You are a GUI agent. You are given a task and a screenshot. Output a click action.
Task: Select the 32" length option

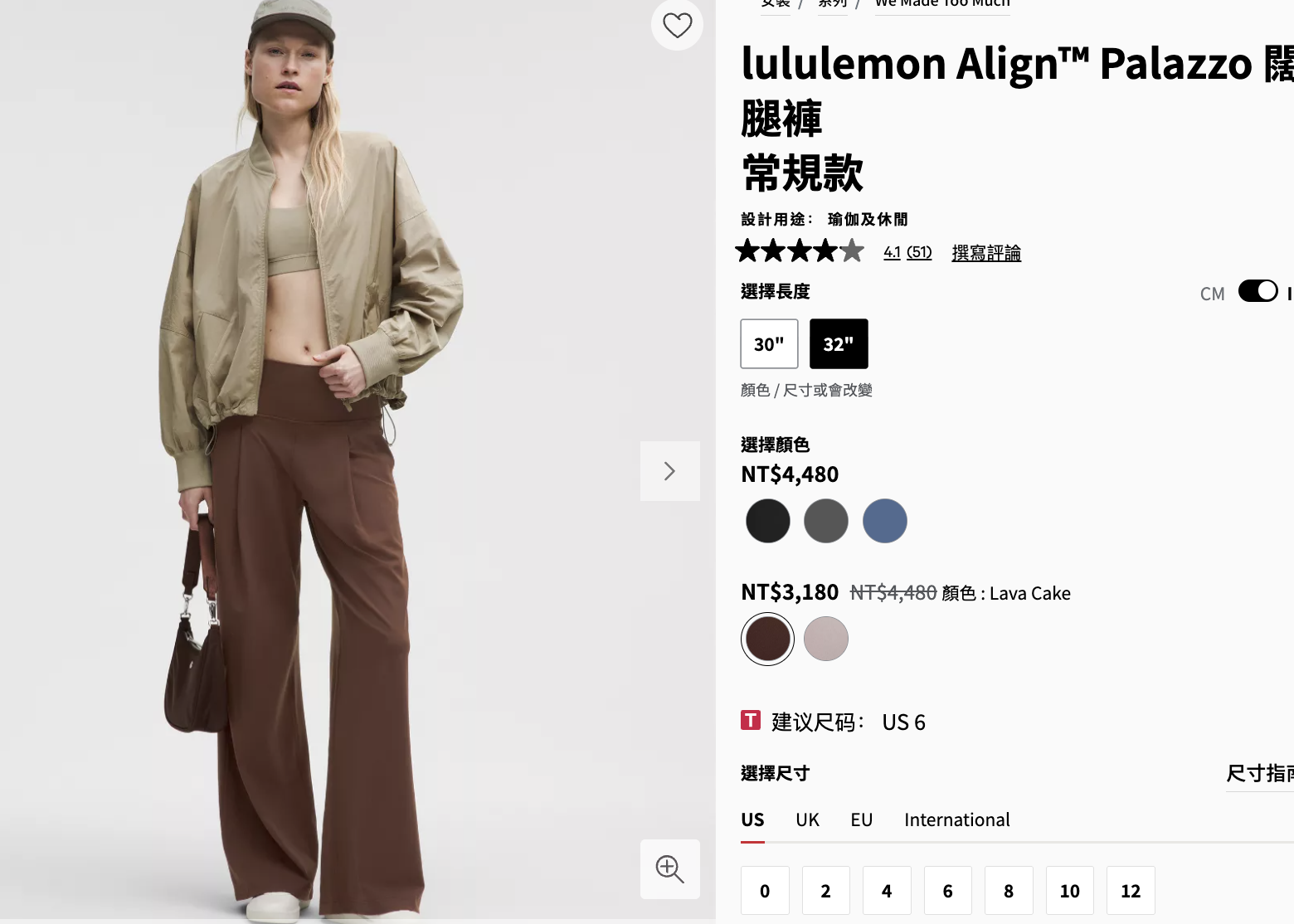click(839, 343)
